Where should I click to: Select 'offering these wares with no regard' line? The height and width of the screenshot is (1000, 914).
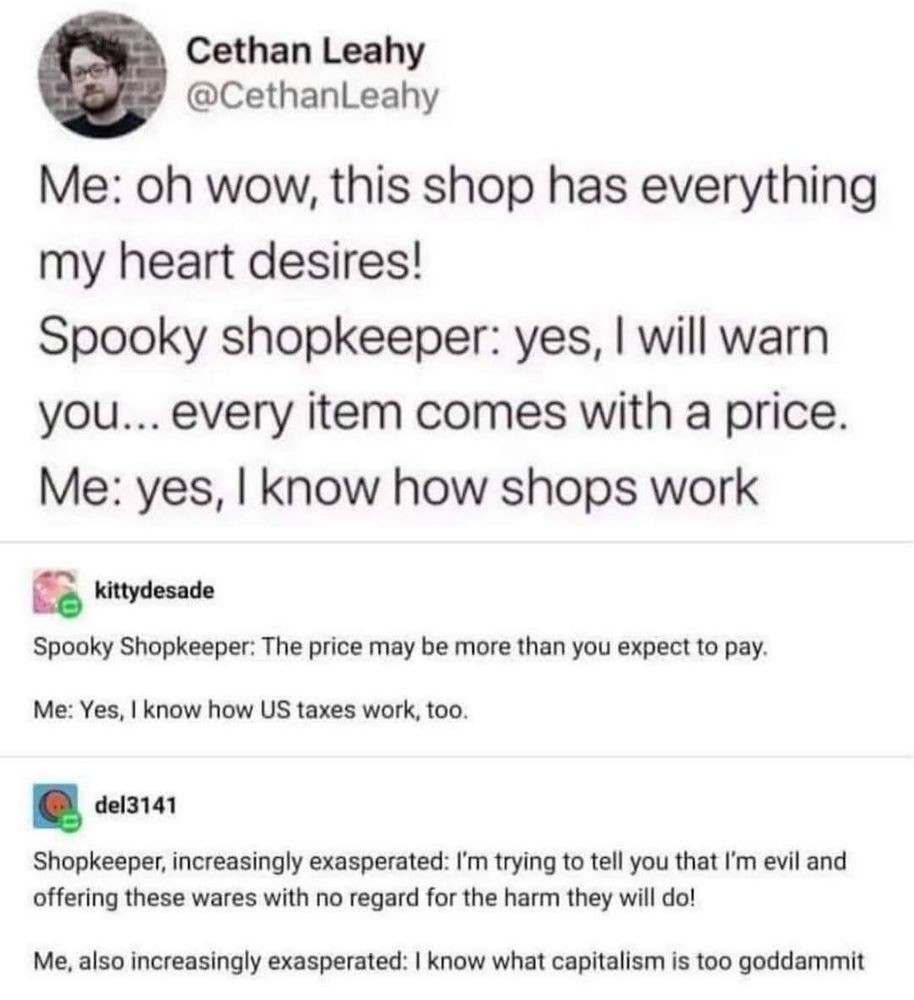tap(364, 898)
